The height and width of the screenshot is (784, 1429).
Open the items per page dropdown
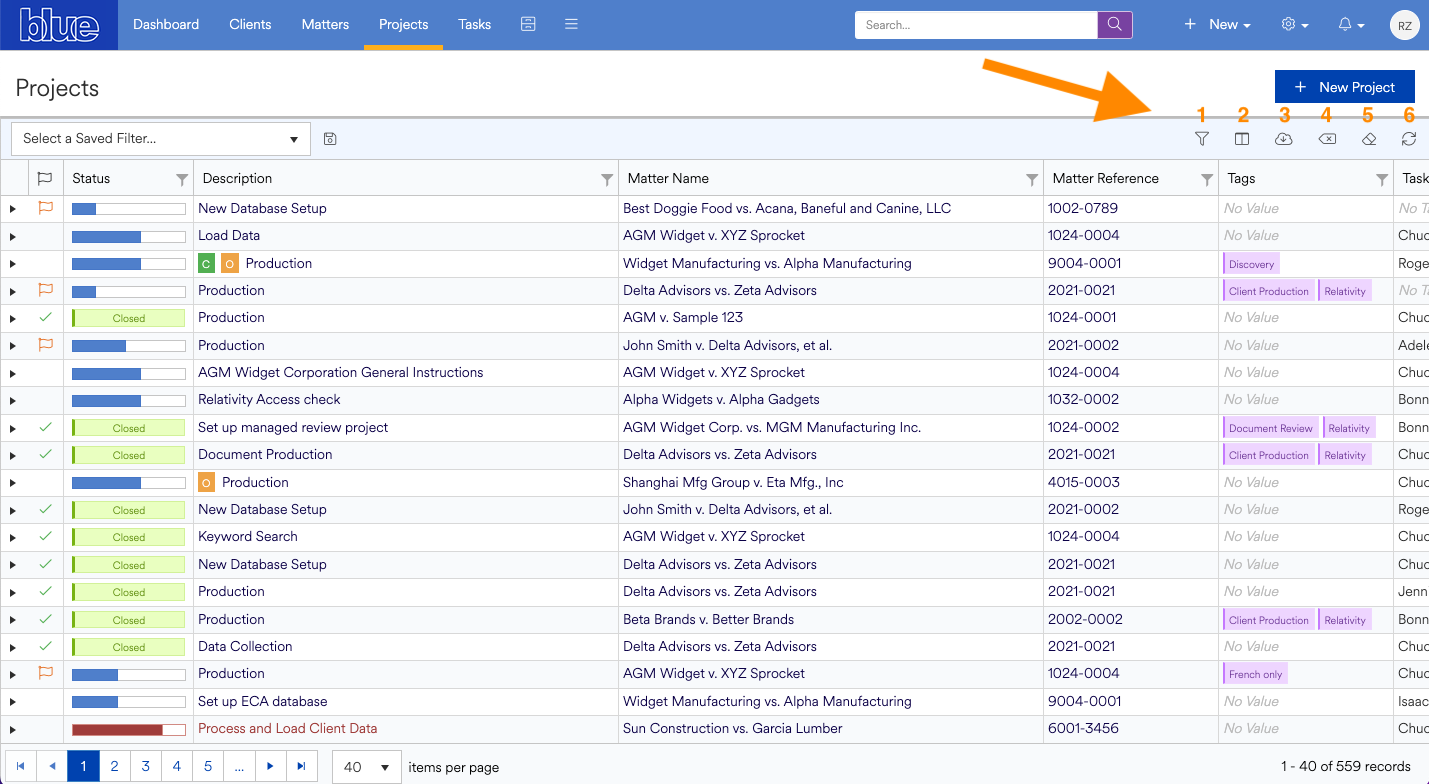tap(366, 767)
